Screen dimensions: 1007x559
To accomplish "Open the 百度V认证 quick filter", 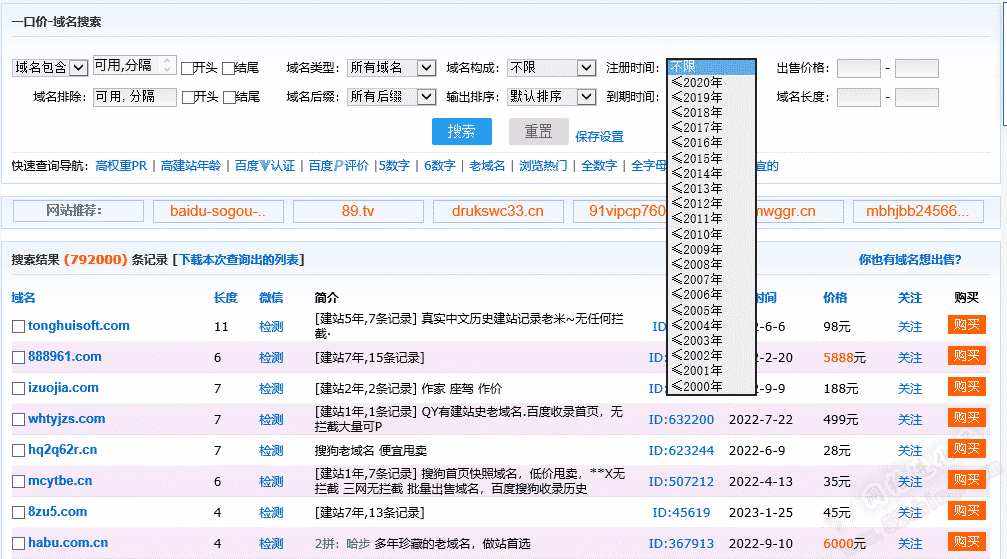I will 265,166.
